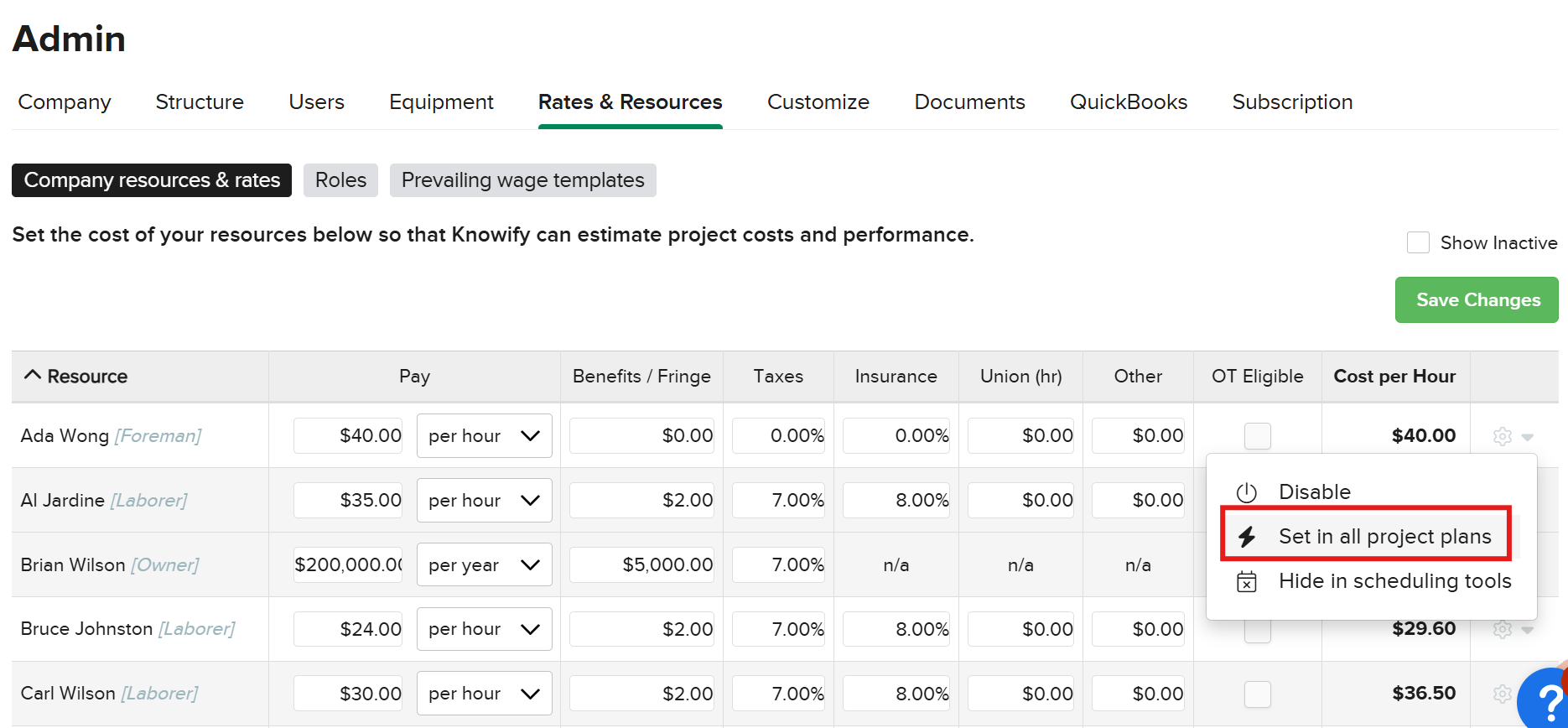Enable the Show Inactive checkbox
The image size is (1568, 728).
1418,242
